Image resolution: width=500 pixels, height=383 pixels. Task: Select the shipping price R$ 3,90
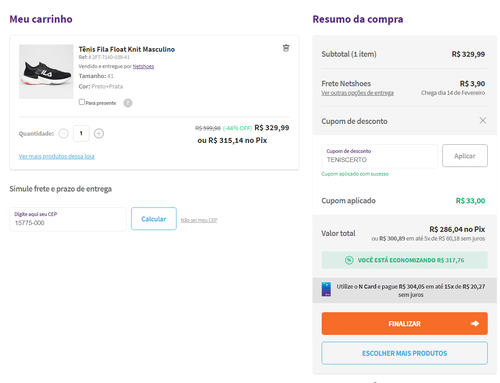click(472, 84)
